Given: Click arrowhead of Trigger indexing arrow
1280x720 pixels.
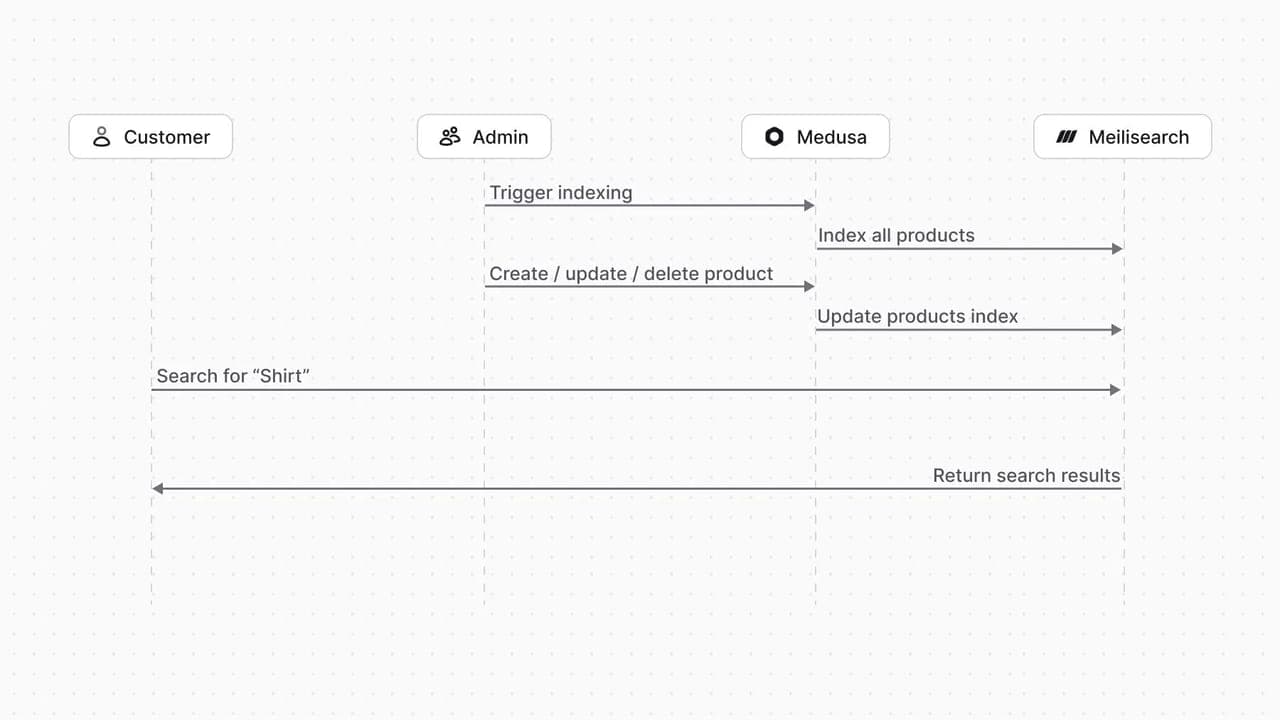Looking at the screenshot, I should point(809,205).
